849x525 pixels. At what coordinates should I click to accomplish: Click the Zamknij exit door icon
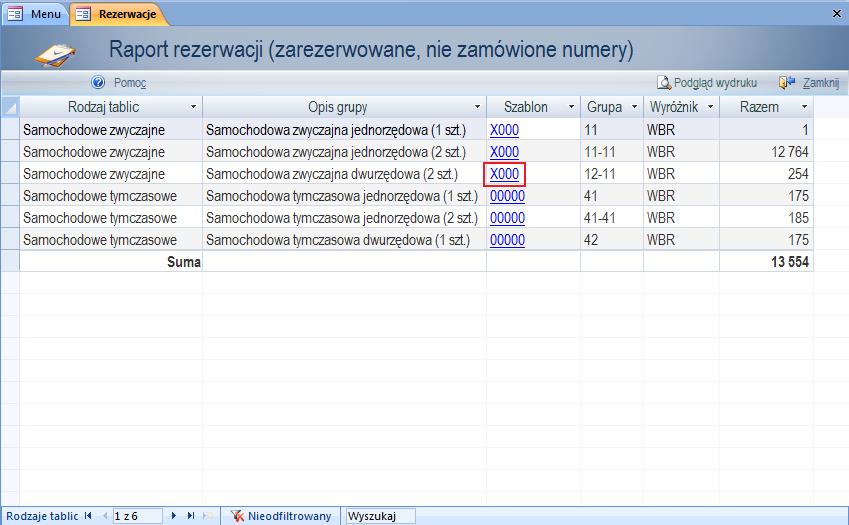pos(787,83)
